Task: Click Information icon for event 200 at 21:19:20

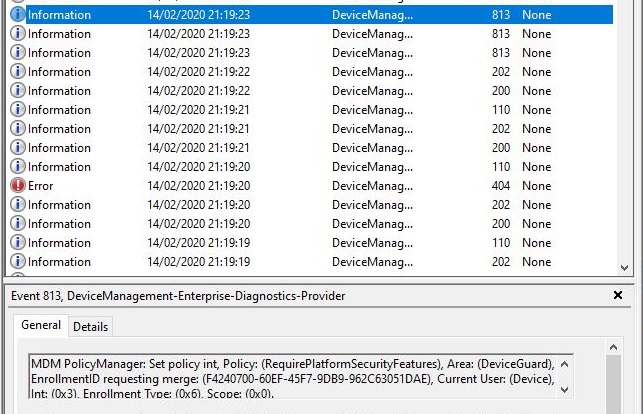Action: click(x=18, y=224)
